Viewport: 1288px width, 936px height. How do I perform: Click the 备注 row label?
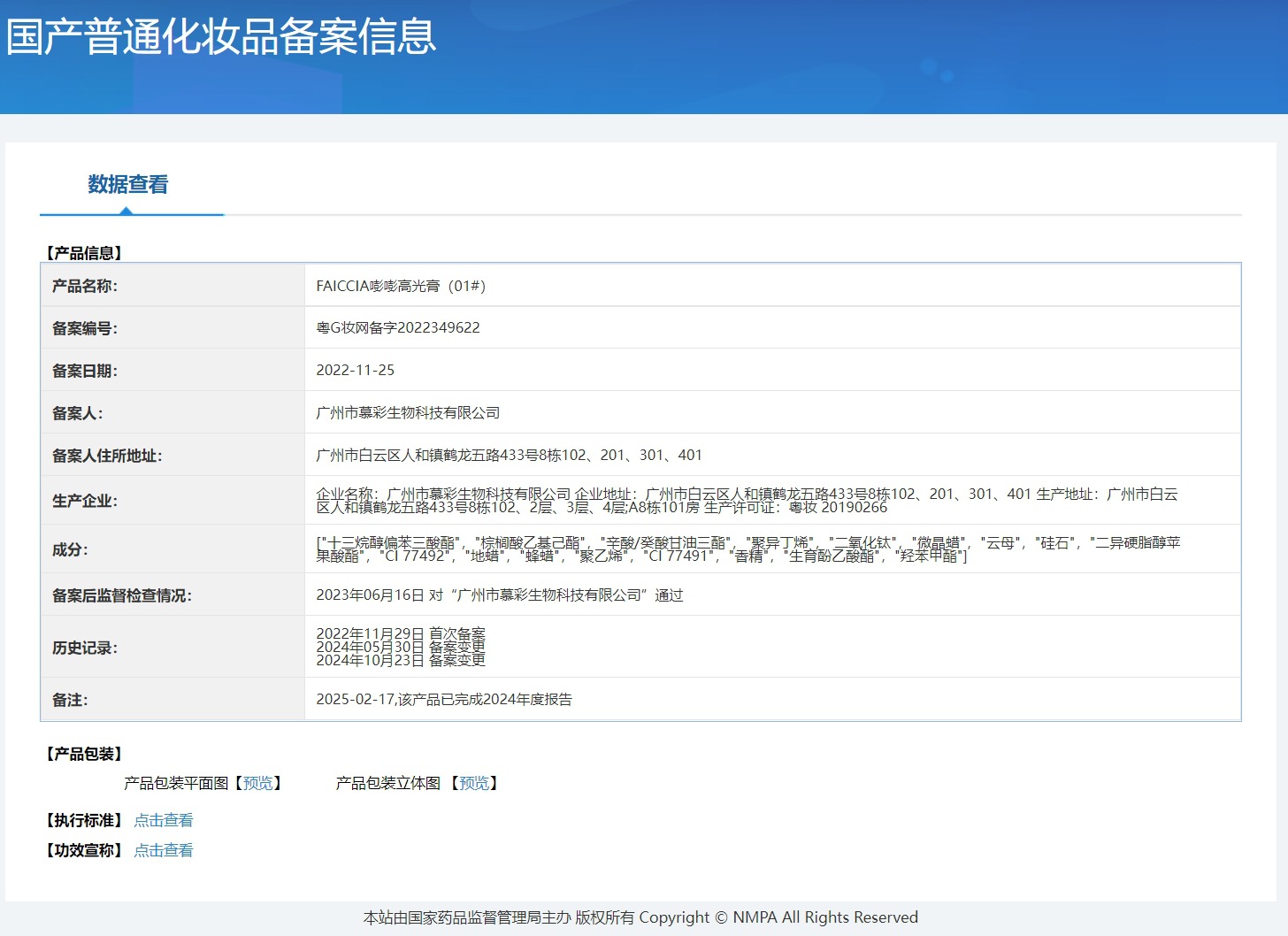pyautogui.click(x=71, y=700)
